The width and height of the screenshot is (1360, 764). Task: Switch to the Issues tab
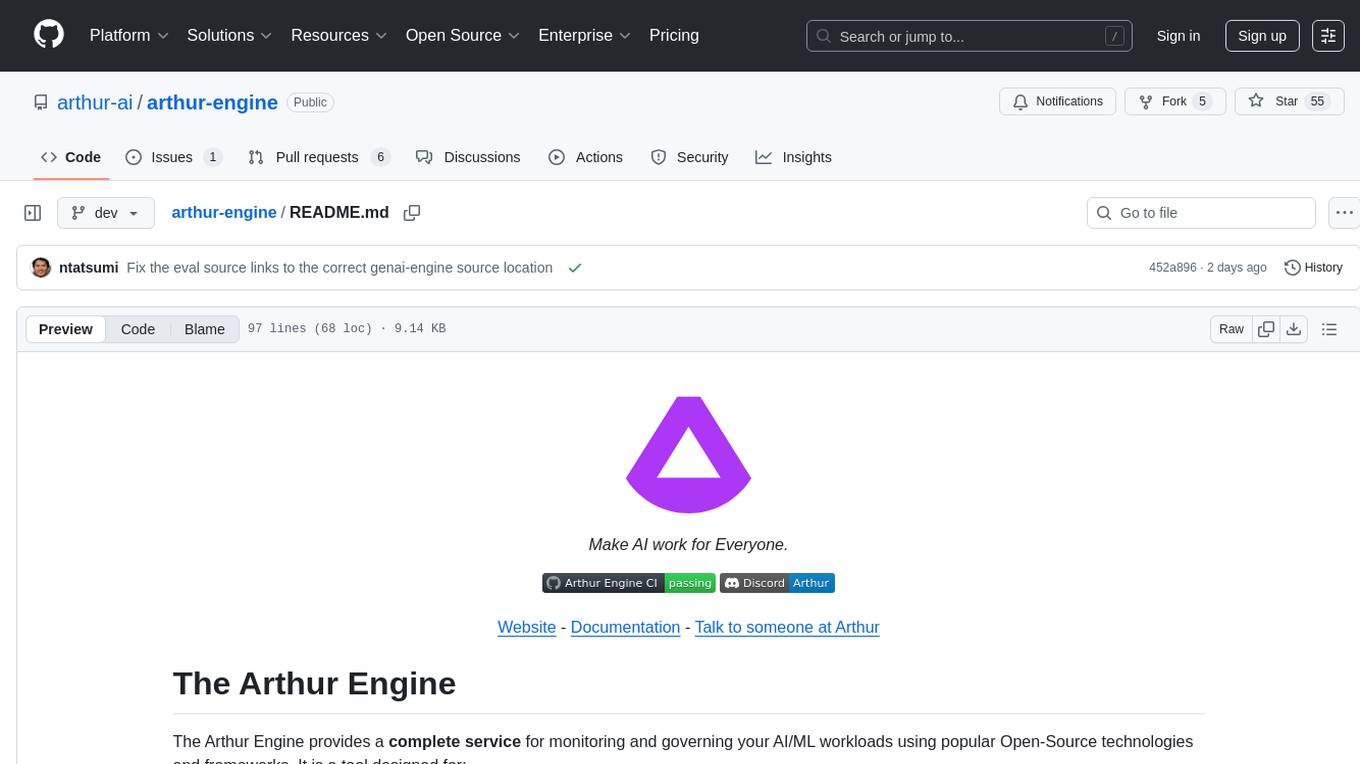click(173, 157)
